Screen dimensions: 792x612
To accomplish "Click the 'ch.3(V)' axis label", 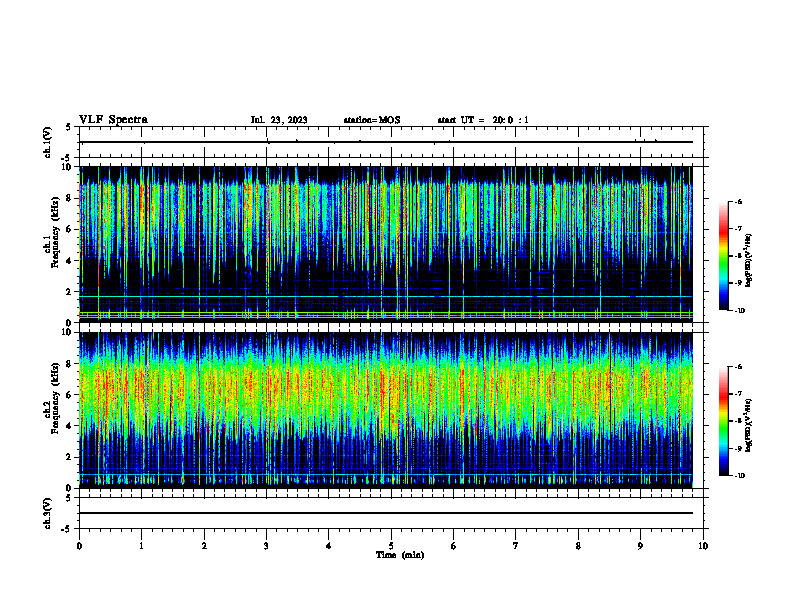I will (48, 513).
